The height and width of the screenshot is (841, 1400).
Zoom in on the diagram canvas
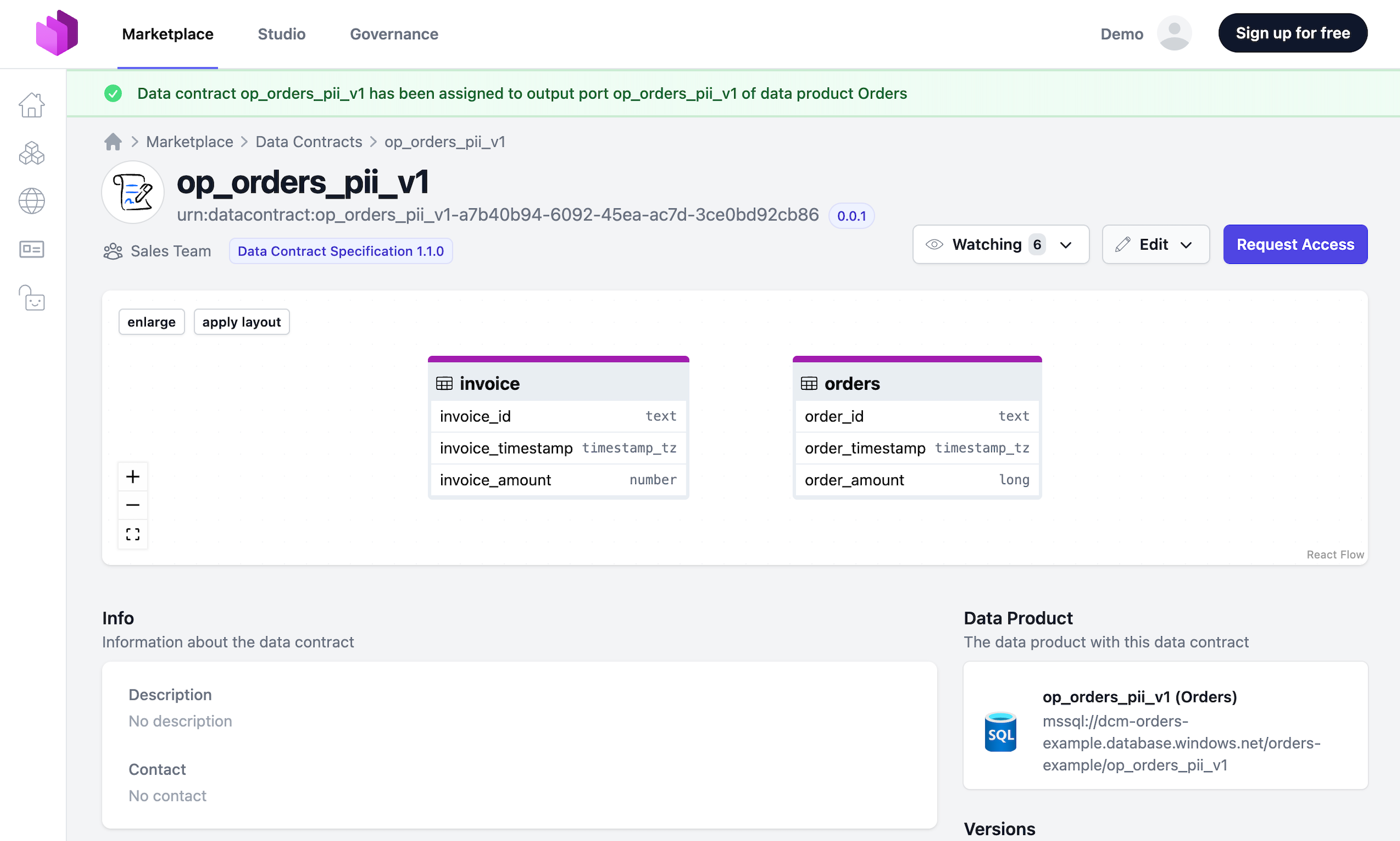(x=133, y=477)
